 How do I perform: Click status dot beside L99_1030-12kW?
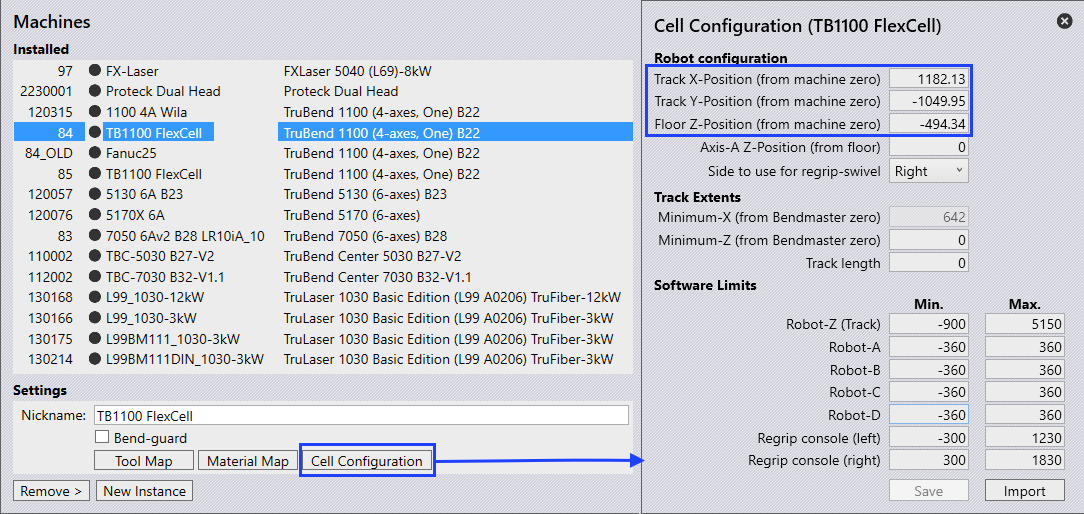click(x=95, y=297)
